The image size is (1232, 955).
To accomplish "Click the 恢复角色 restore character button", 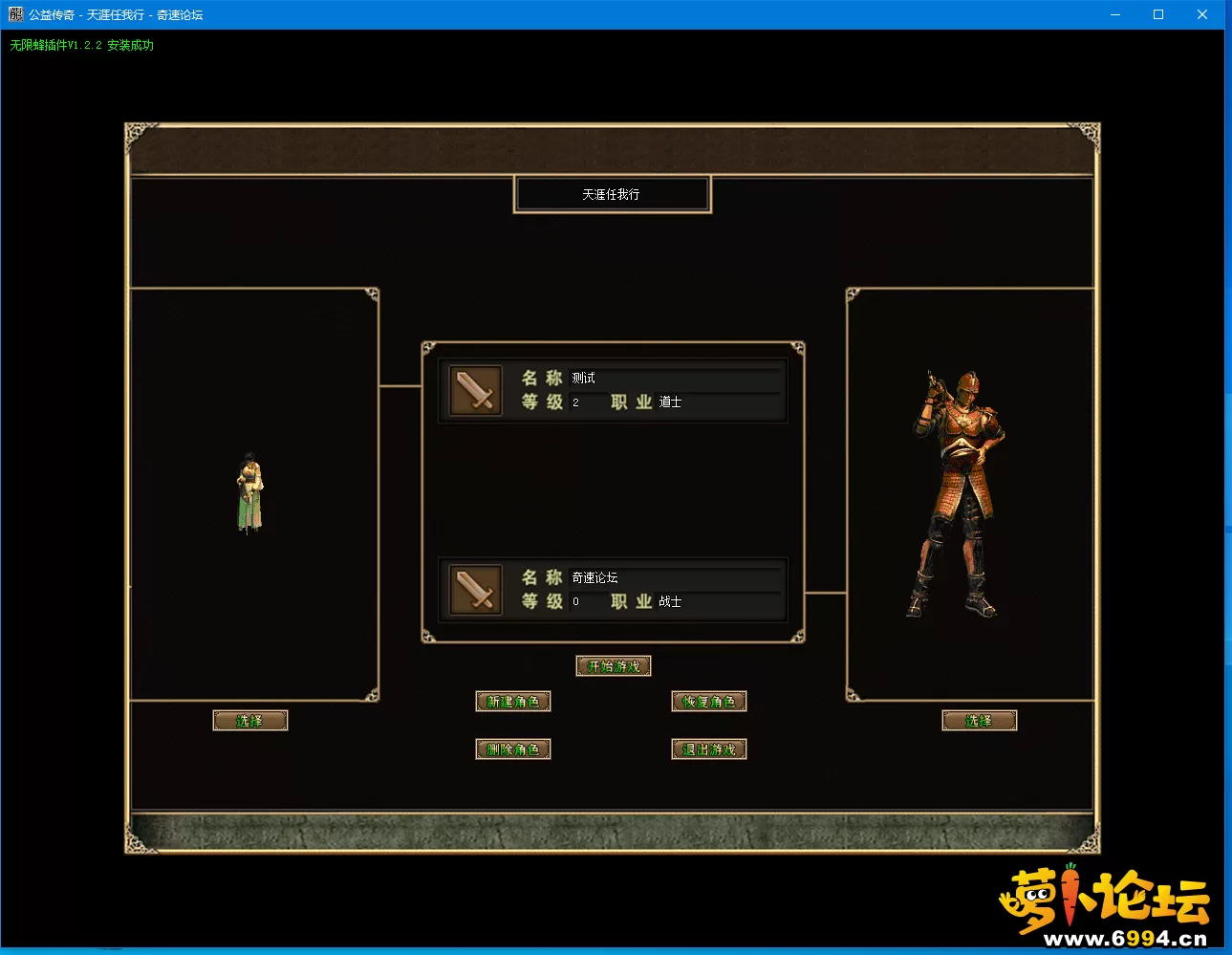I will (708, 702).
